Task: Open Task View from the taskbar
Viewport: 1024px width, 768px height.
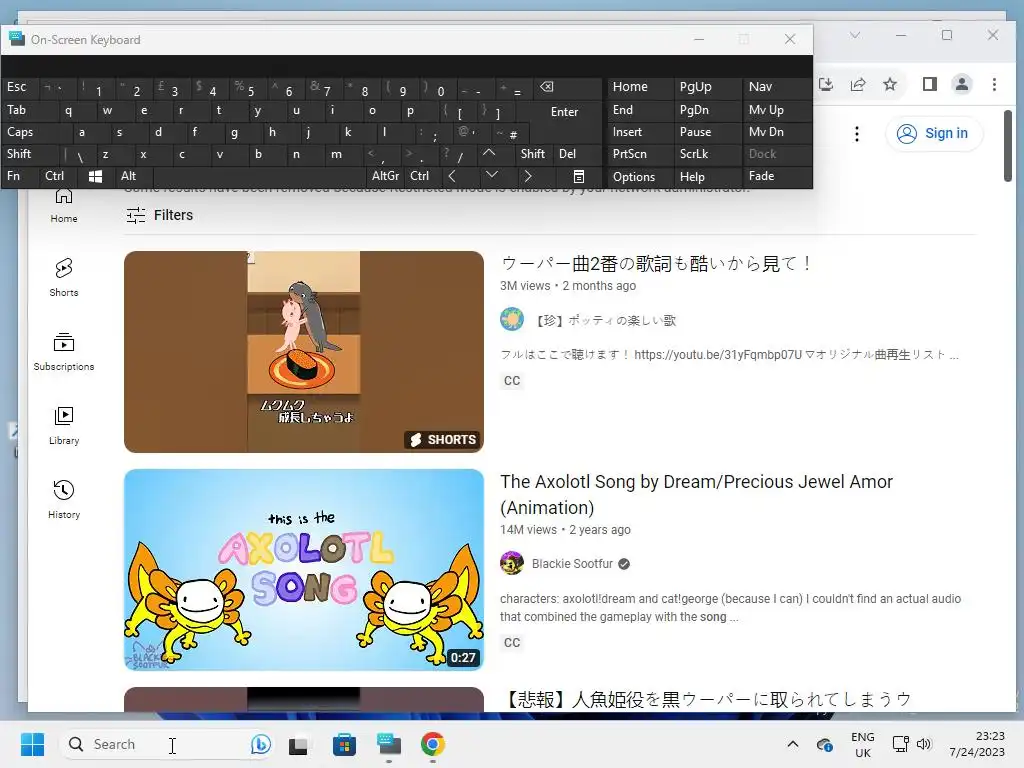Action: tap(298, 744)
